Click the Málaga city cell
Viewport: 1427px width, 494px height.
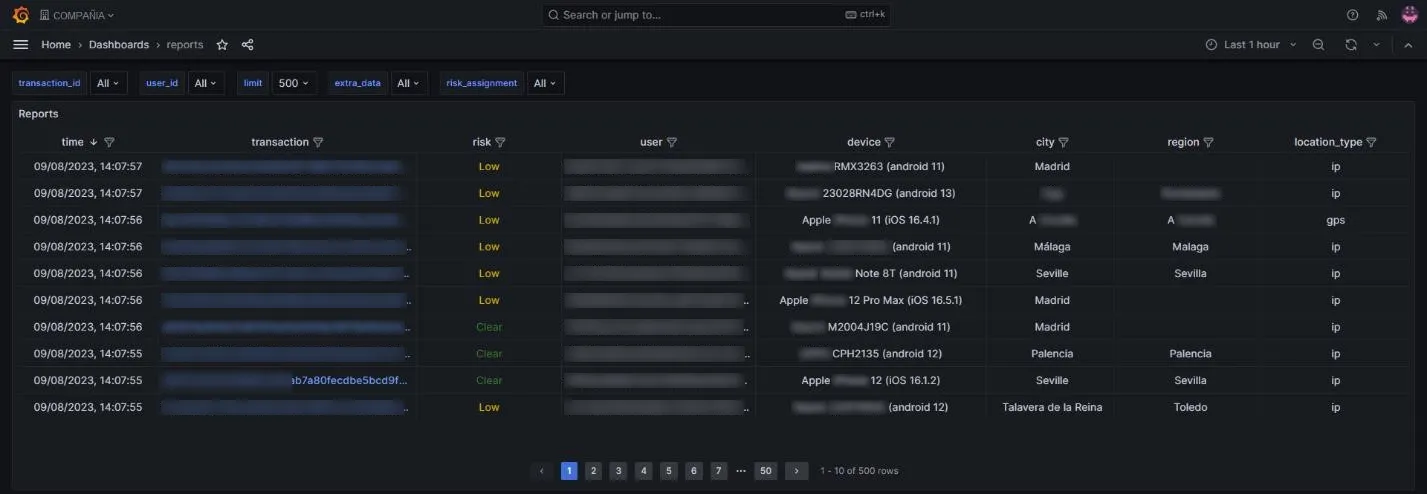tap(1052, 247)
